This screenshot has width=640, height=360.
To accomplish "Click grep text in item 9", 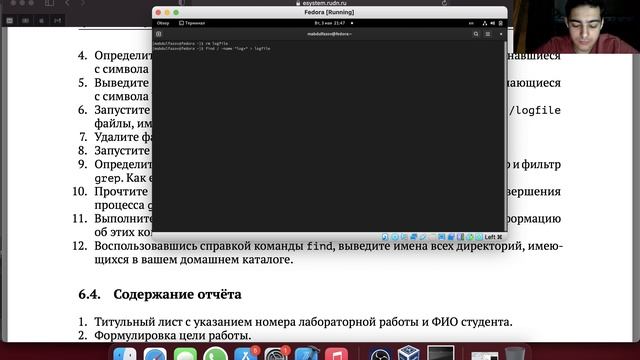I will tap(108, 179).
